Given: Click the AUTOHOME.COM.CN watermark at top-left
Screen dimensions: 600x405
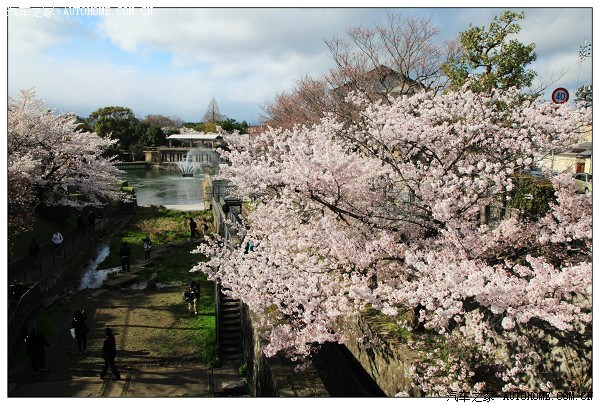Looking at the screenshot, I should [80, 11].
